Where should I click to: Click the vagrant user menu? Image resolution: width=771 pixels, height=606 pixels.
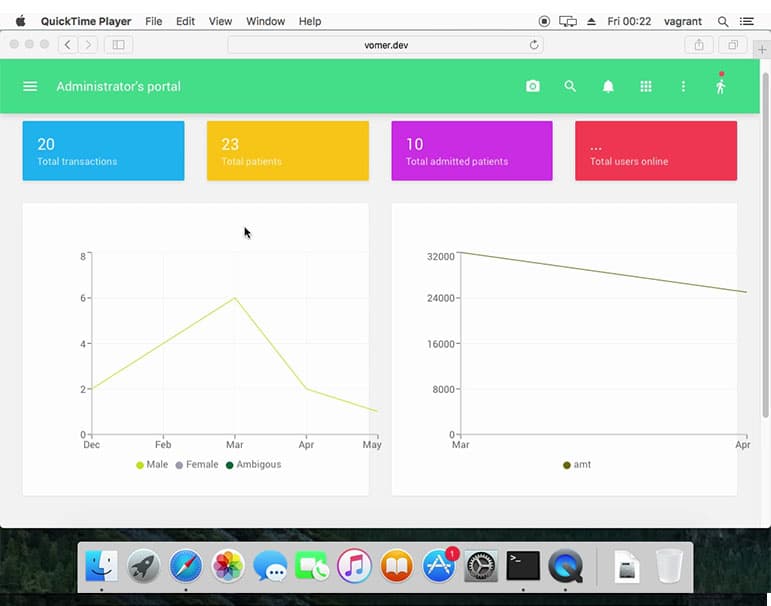pos(682,21)
